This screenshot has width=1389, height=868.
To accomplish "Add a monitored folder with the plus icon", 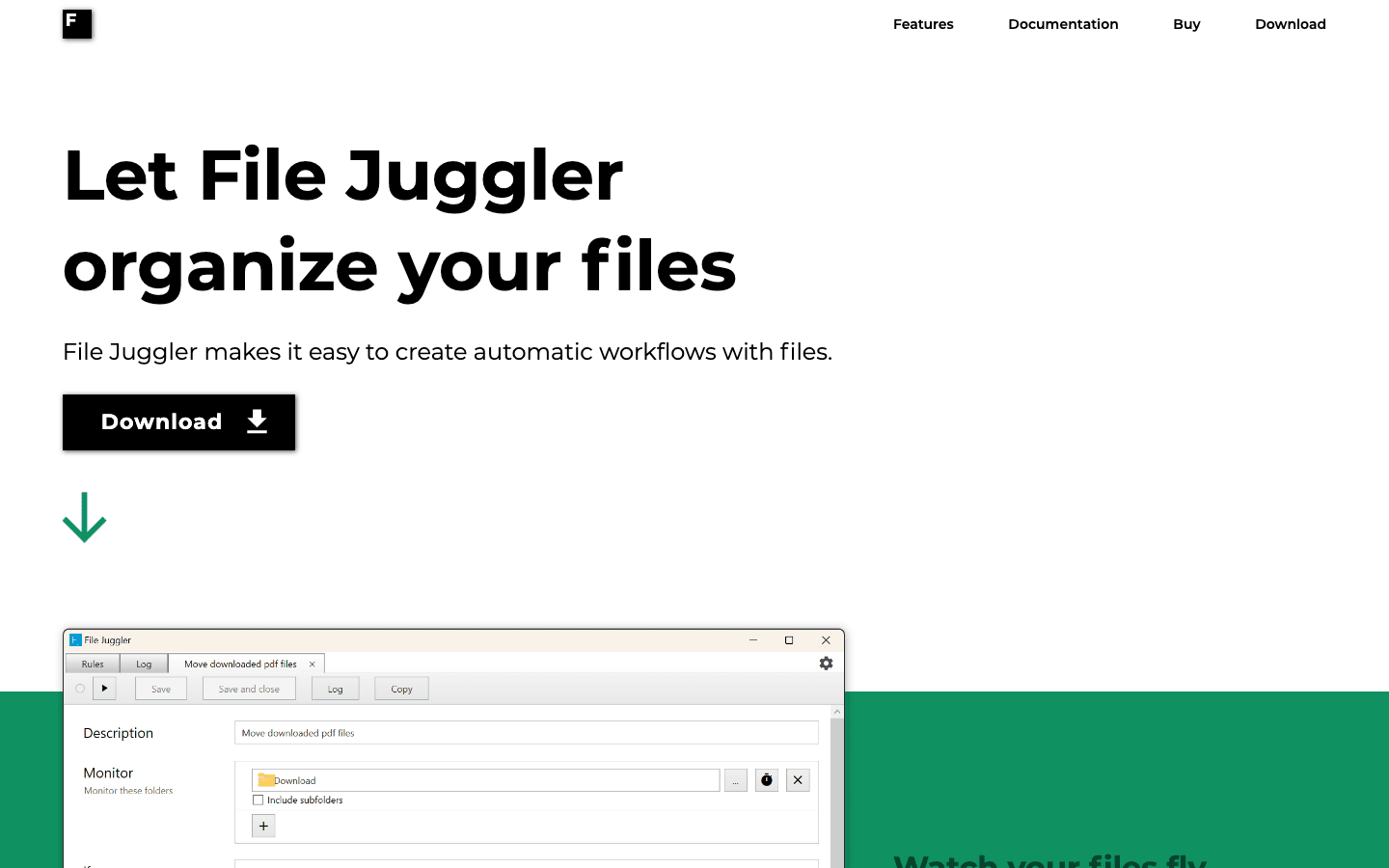I will pos(262,826).
